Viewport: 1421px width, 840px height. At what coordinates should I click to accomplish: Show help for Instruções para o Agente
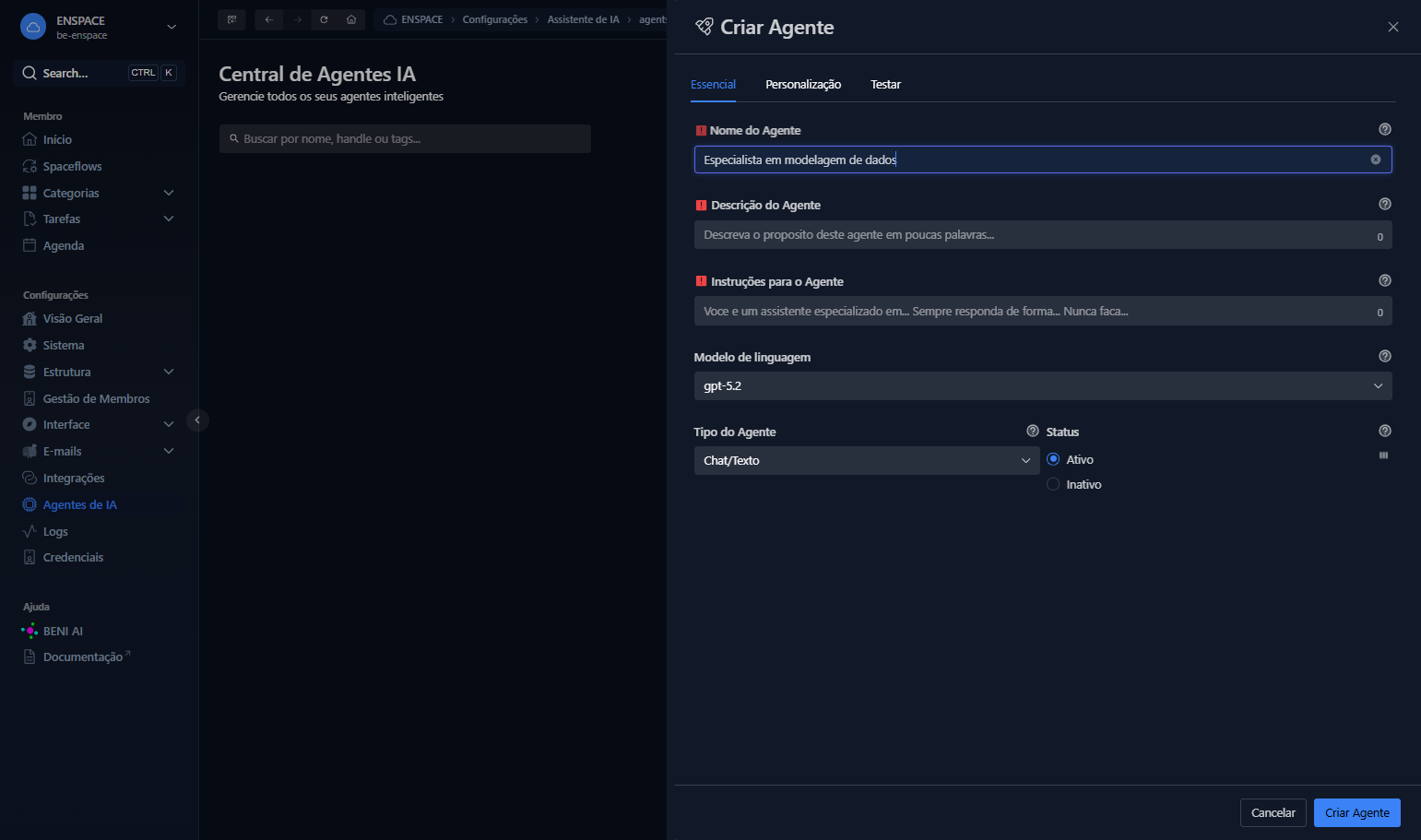pyautogui.click(x=1384, y=281)
